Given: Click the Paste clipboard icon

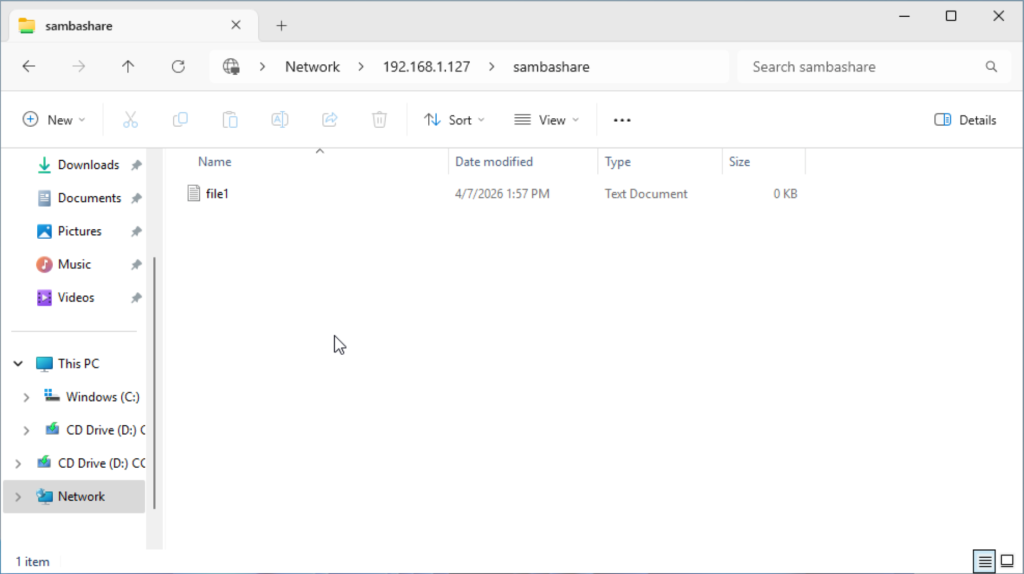Looking at the screenshot, I should coord(230,120).
